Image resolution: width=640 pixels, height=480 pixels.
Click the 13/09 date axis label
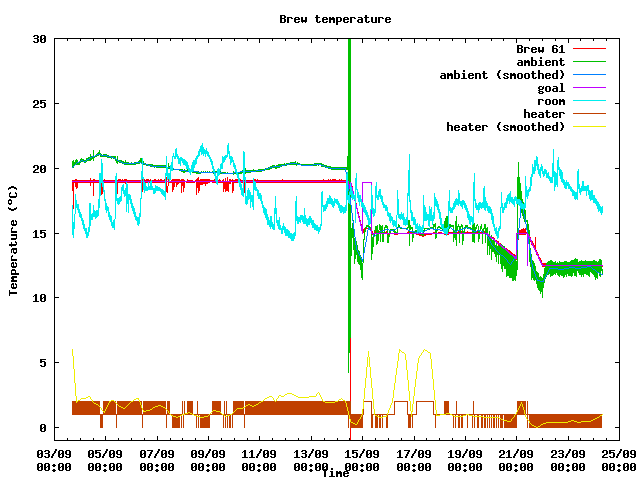point(311,454)
